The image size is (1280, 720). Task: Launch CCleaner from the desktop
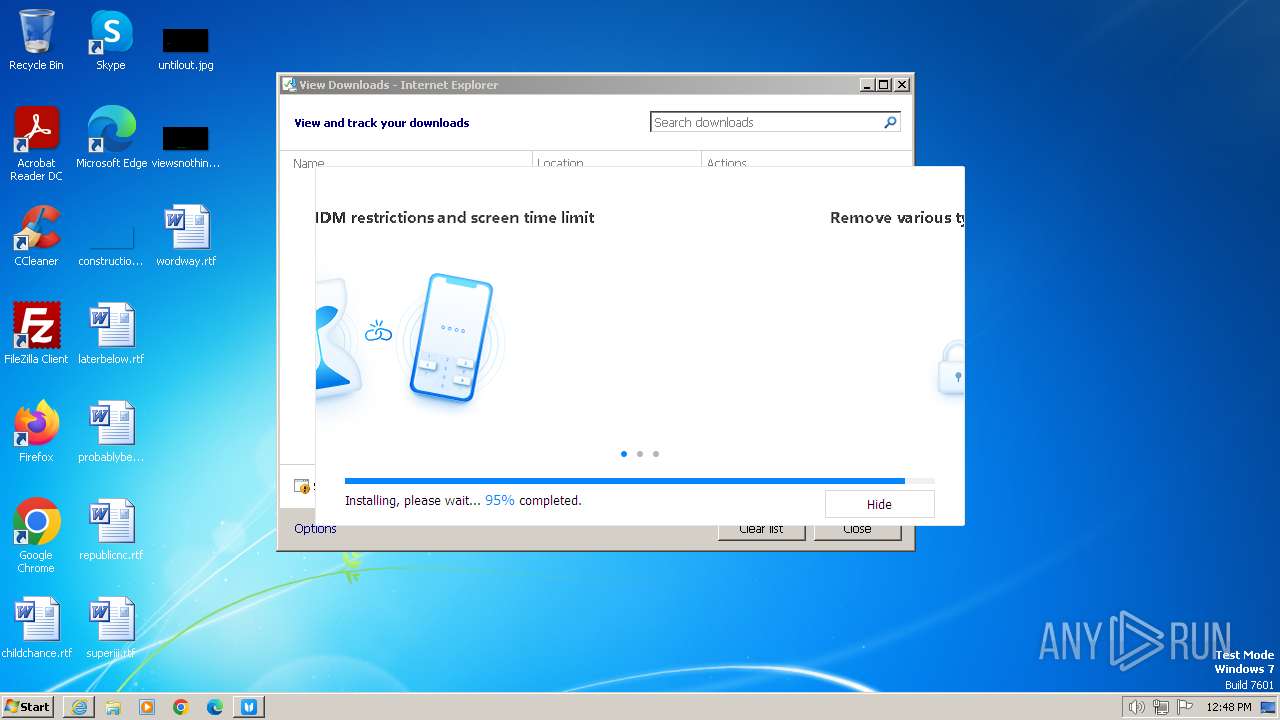(x=36, y=236)
